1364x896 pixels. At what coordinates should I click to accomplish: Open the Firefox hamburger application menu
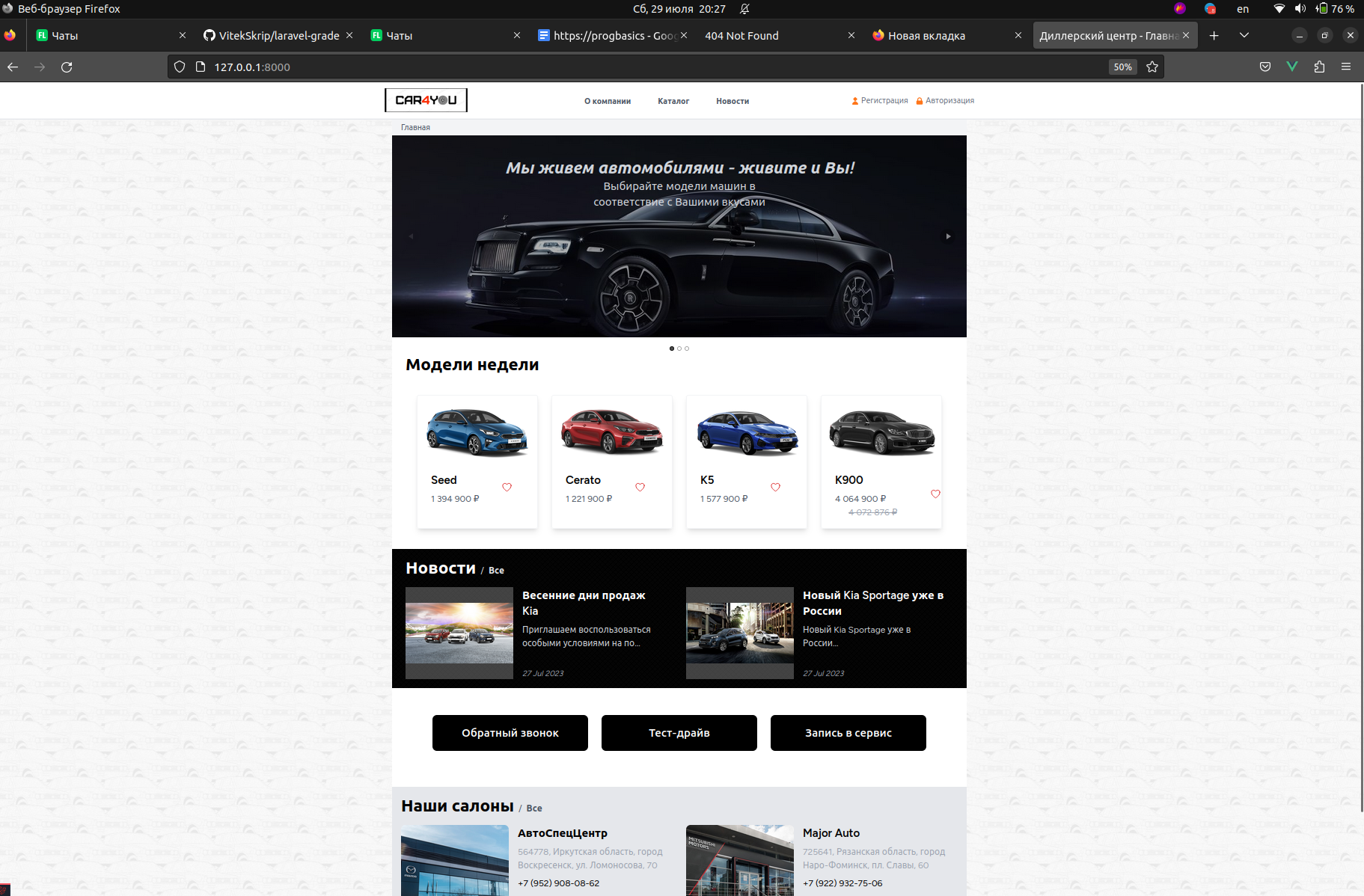1346,67
